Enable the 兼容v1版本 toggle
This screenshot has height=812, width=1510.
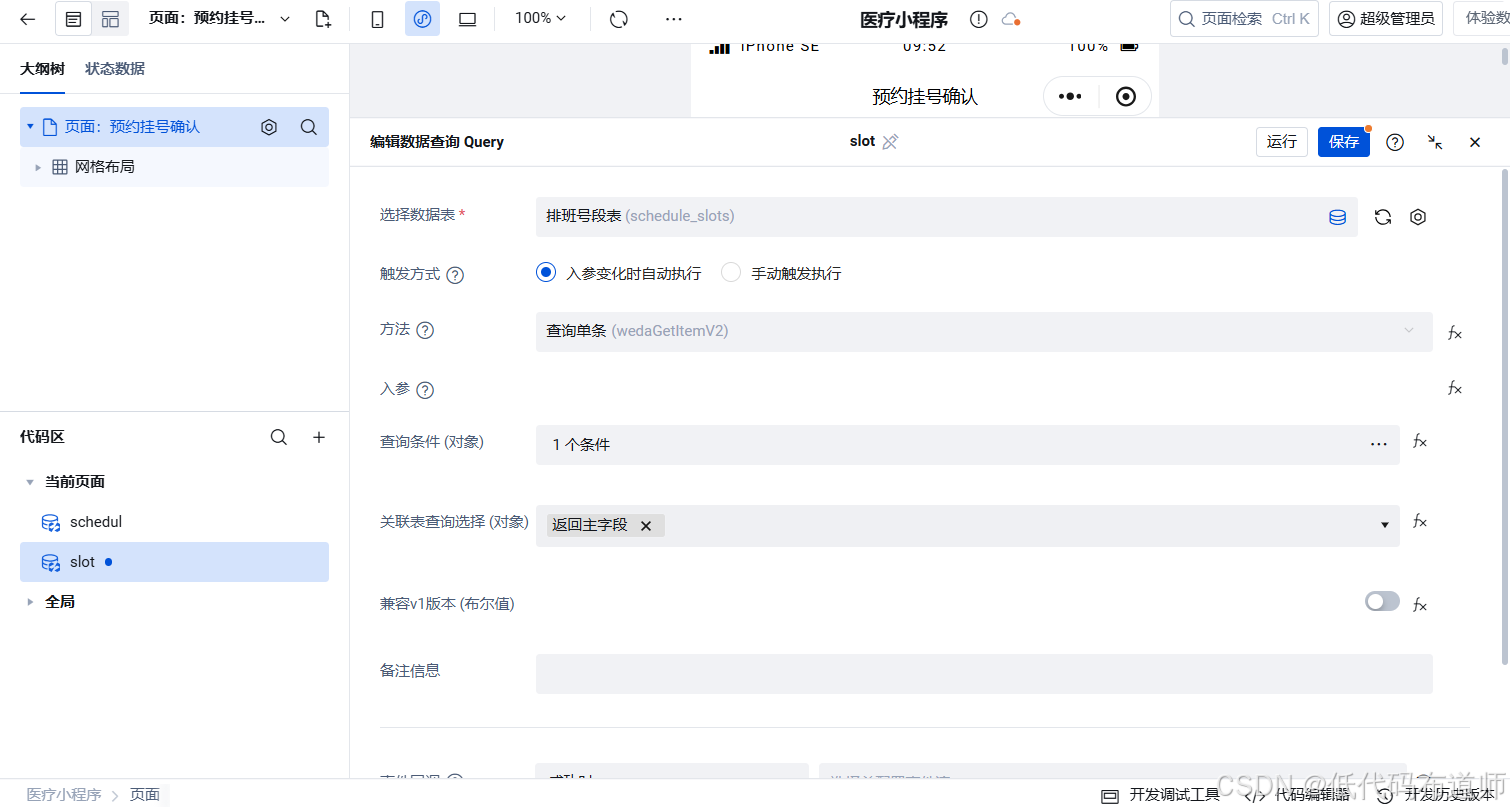1381,601
